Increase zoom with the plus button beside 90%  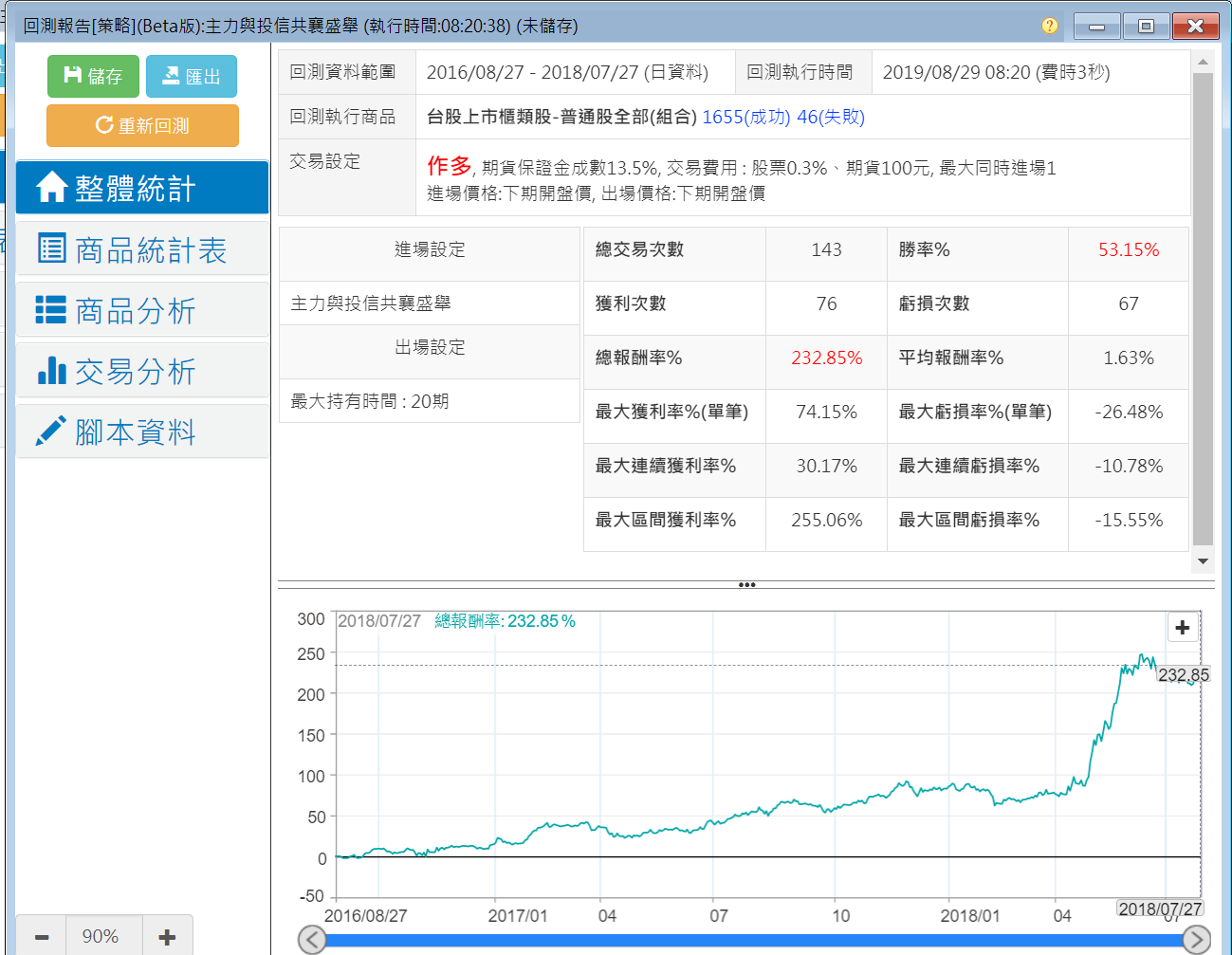pos(167,936)
